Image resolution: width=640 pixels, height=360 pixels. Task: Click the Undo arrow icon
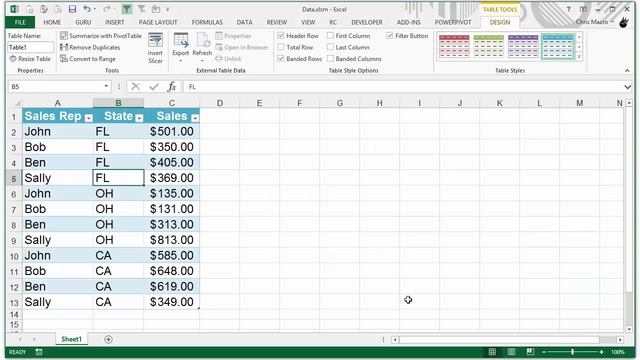[87, 9]
